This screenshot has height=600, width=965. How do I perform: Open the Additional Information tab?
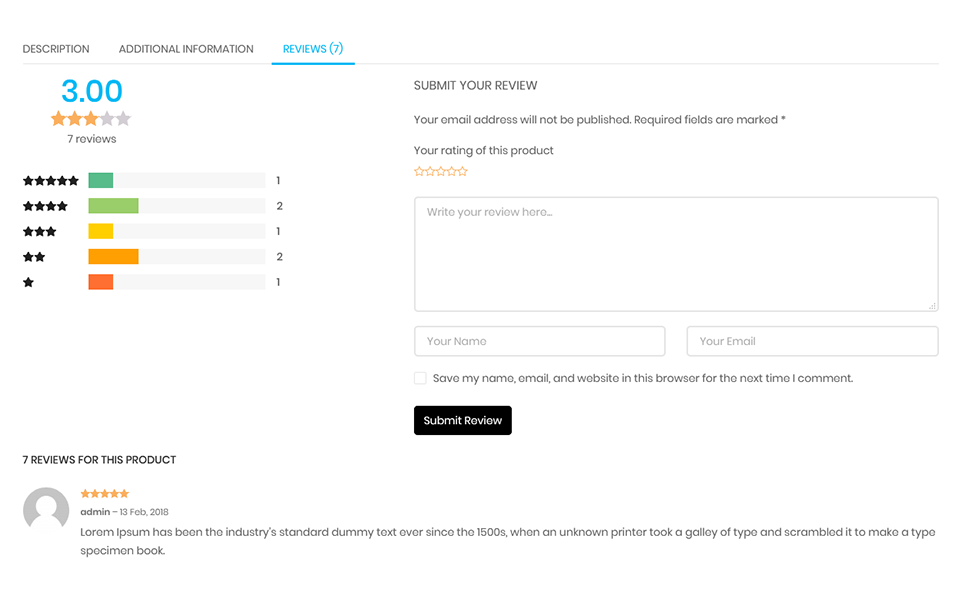point(186,49)
